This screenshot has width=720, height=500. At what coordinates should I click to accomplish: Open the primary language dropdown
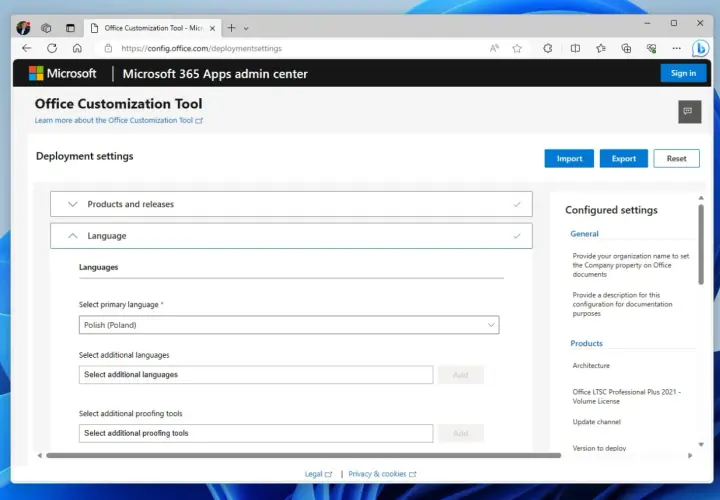point(289,325)
